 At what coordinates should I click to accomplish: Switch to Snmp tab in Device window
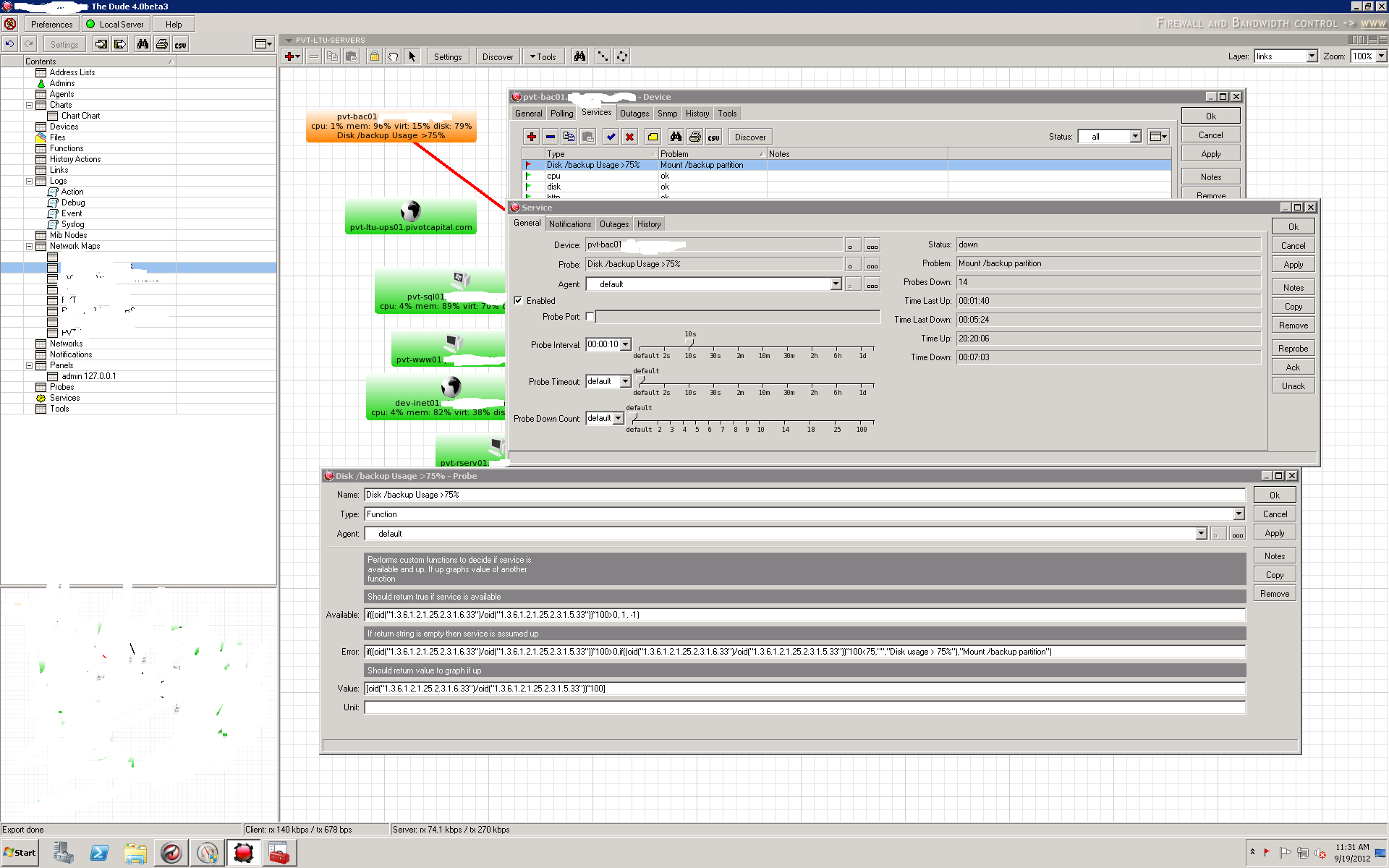(667, 114)
